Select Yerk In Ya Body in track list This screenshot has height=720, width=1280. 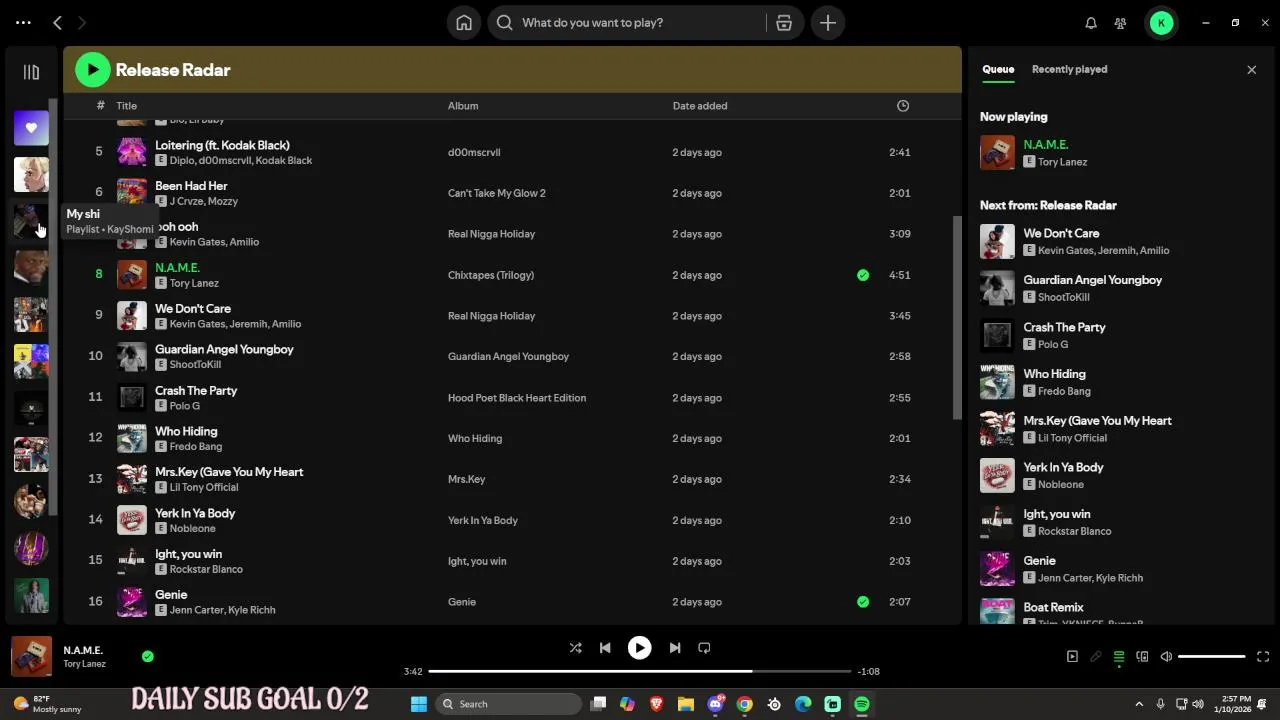195,513
